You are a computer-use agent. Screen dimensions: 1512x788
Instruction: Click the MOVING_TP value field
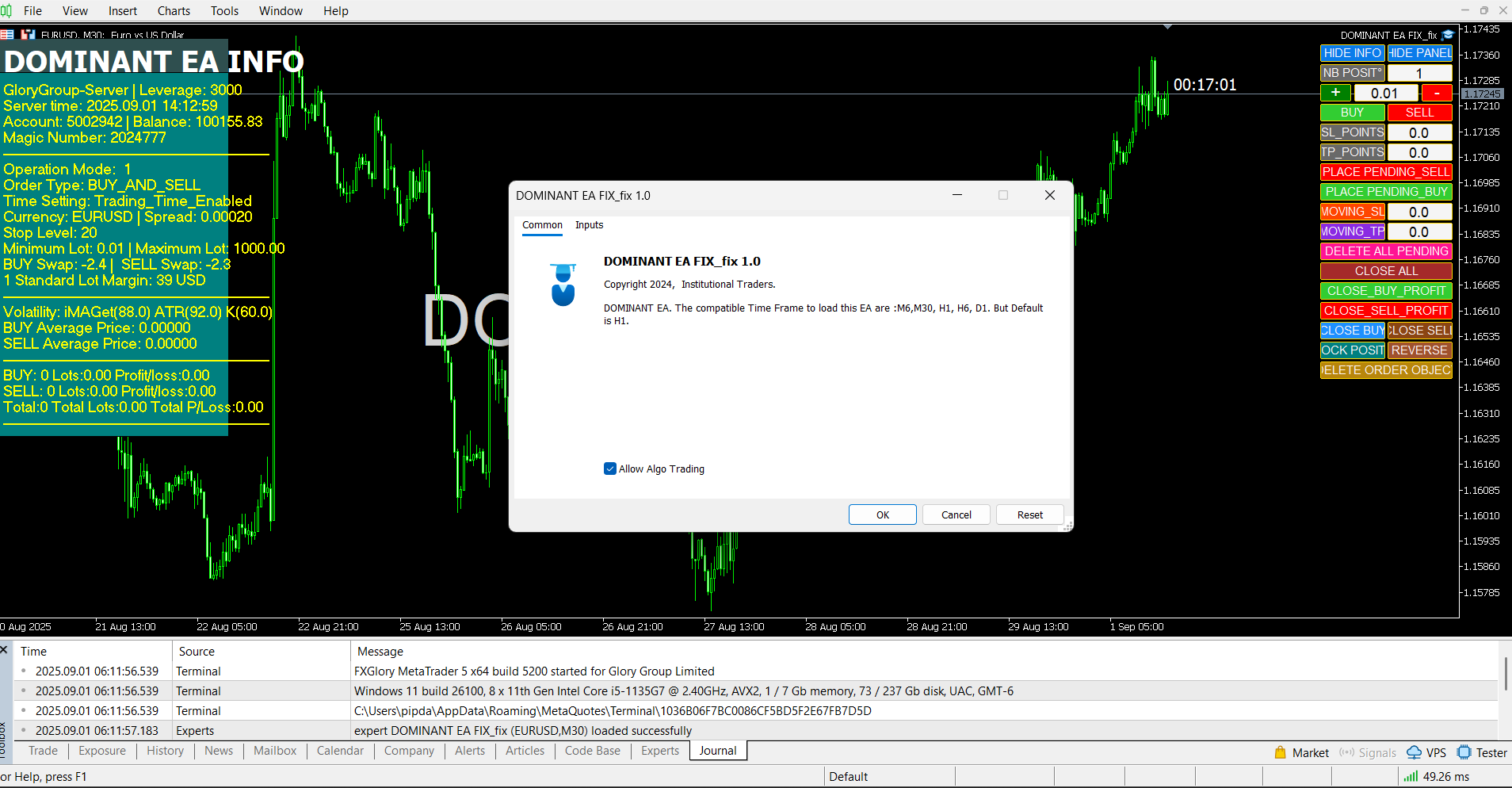(1420, 231)
